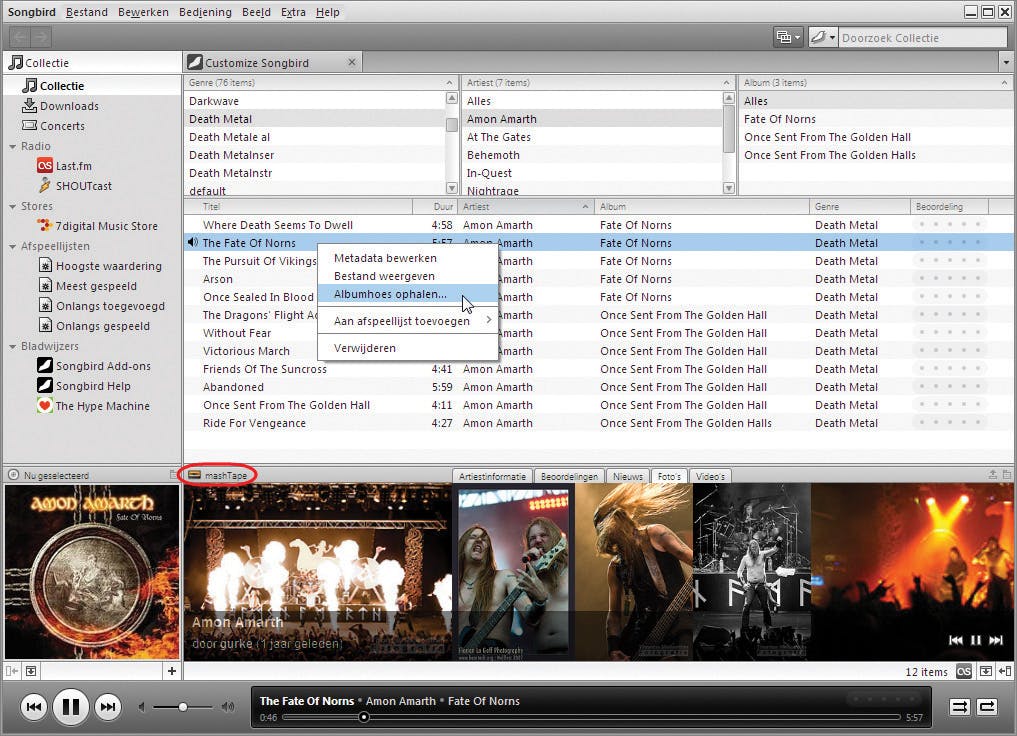Open the tab list dropdown arrow
The width and height of the screenshot is (1017, 736).
point(1006,63)
